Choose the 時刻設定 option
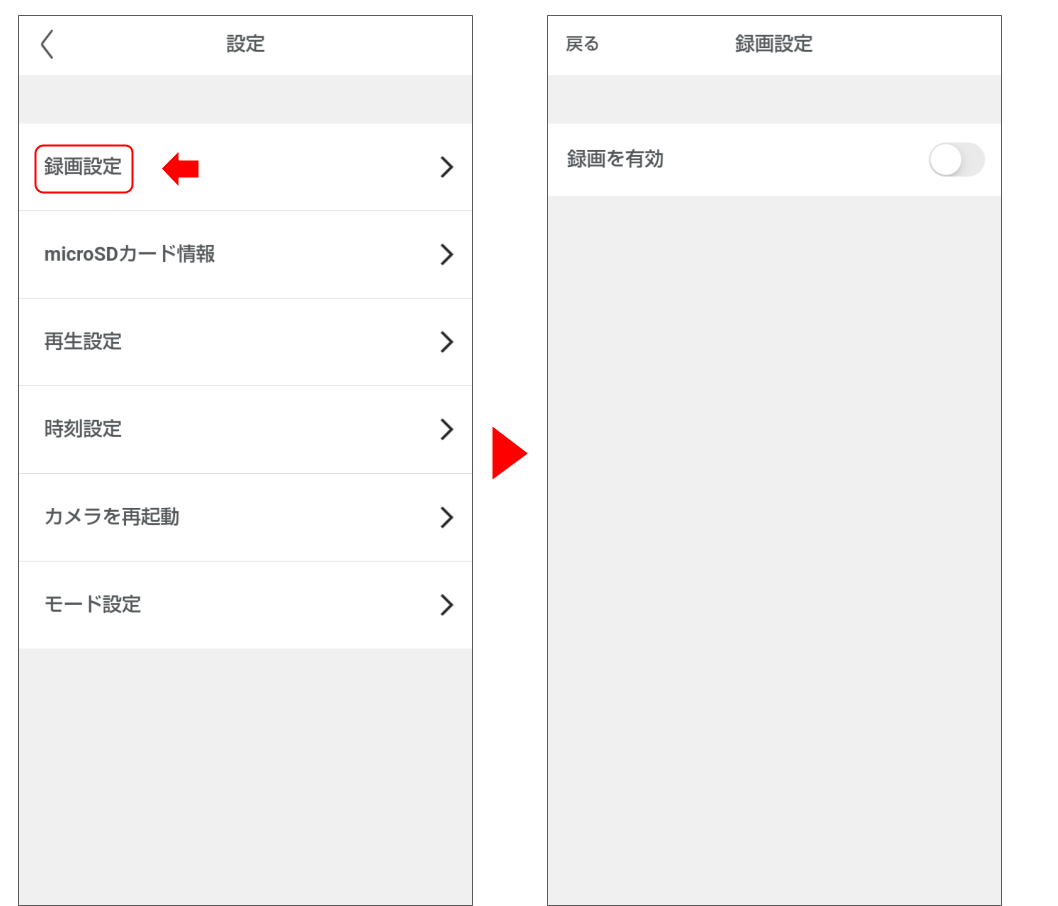Viewport: 1058px width, 906px height. [x=83, y=429]
